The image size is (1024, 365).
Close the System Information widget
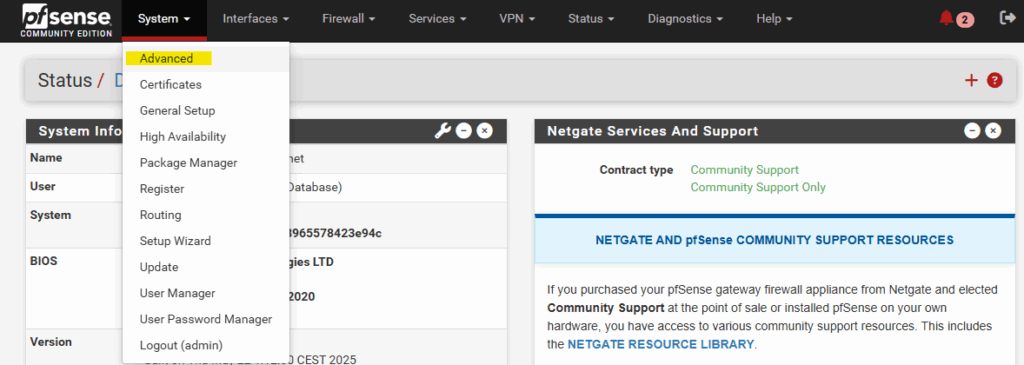tap(485, 131)
